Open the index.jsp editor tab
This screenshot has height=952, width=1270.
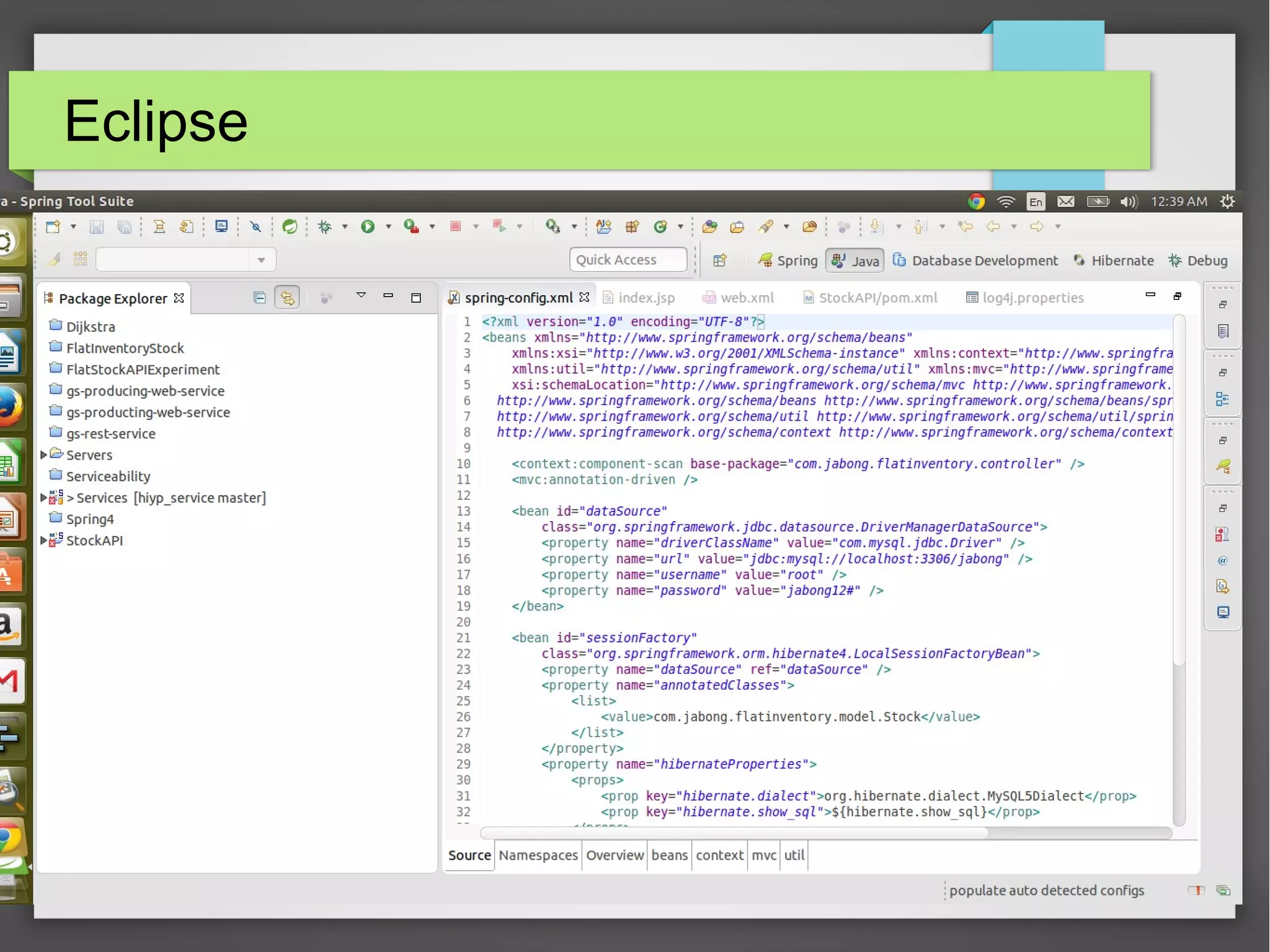(646, 298)
